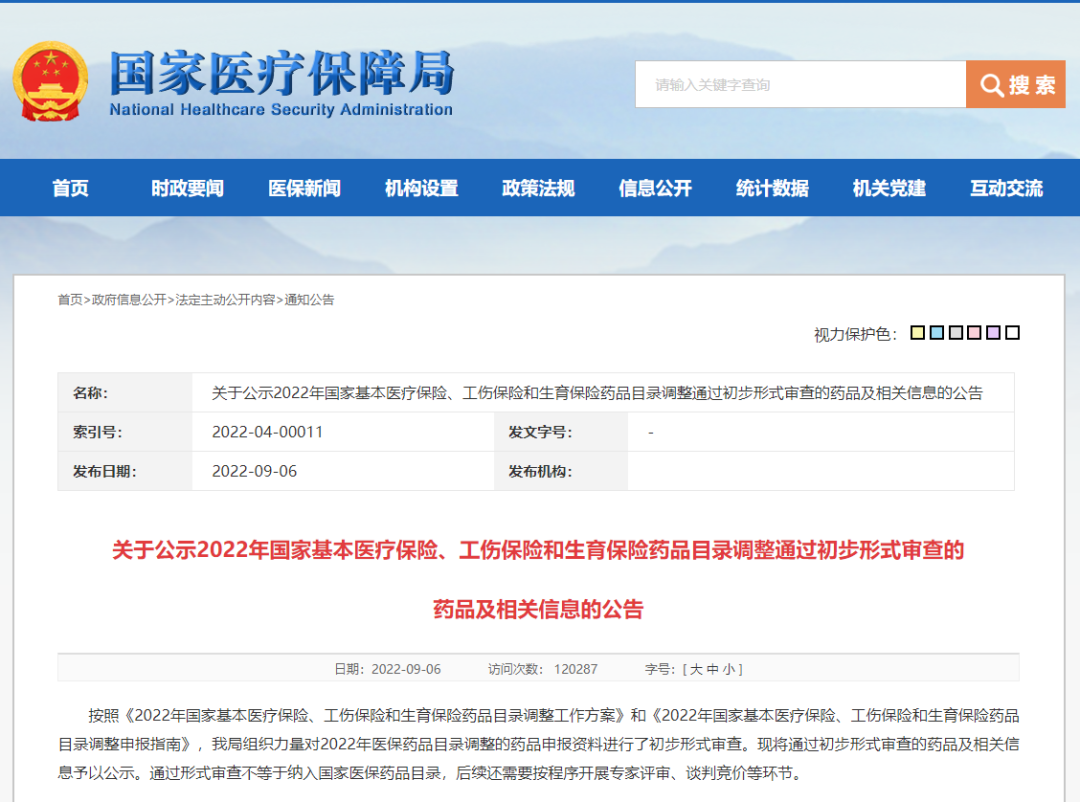Go to 统计数据 in the navigation bar
The image size is (1080, 802).
(x=772, y=188)
